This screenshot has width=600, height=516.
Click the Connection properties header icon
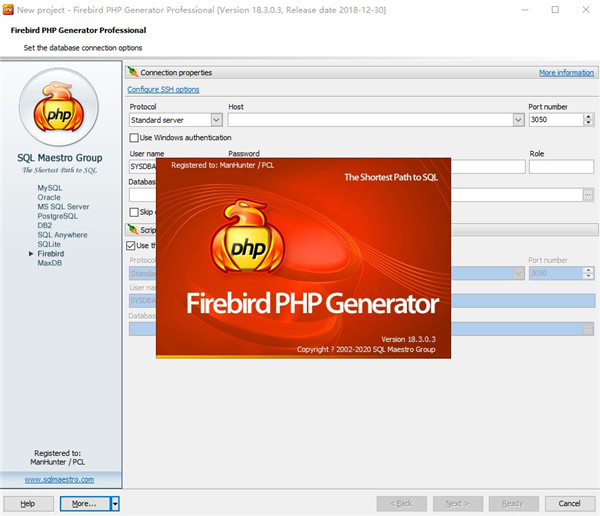click(x=133, y=72)
